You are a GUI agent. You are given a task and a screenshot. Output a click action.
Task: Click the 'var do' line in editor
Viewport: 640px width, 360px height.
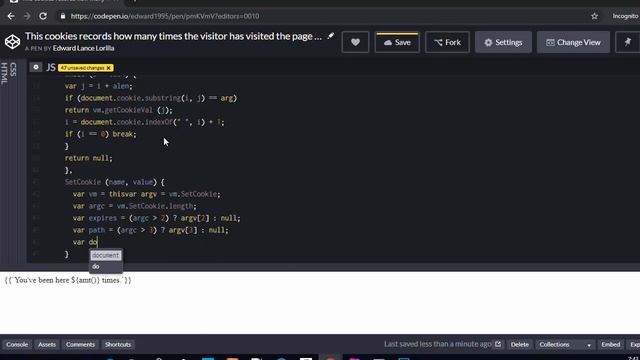(x=85, y=242)
